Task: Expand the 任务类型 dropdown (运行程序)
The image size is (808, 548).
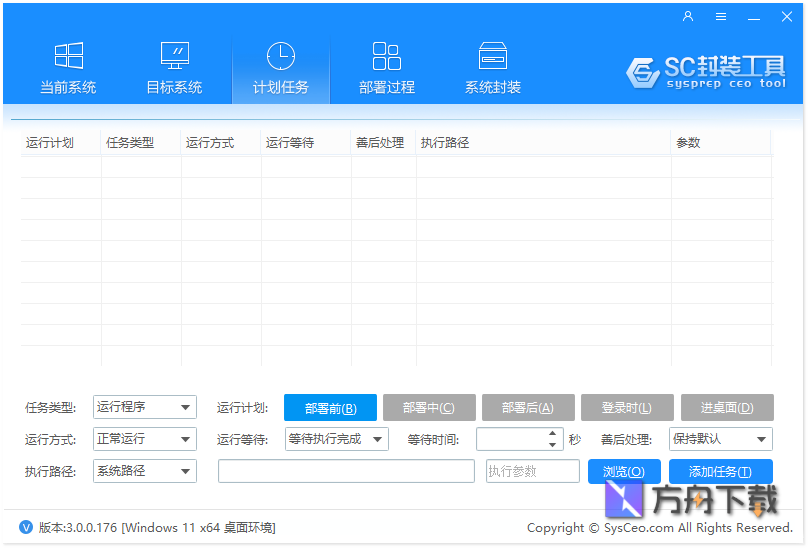Action: pos(145,407)
